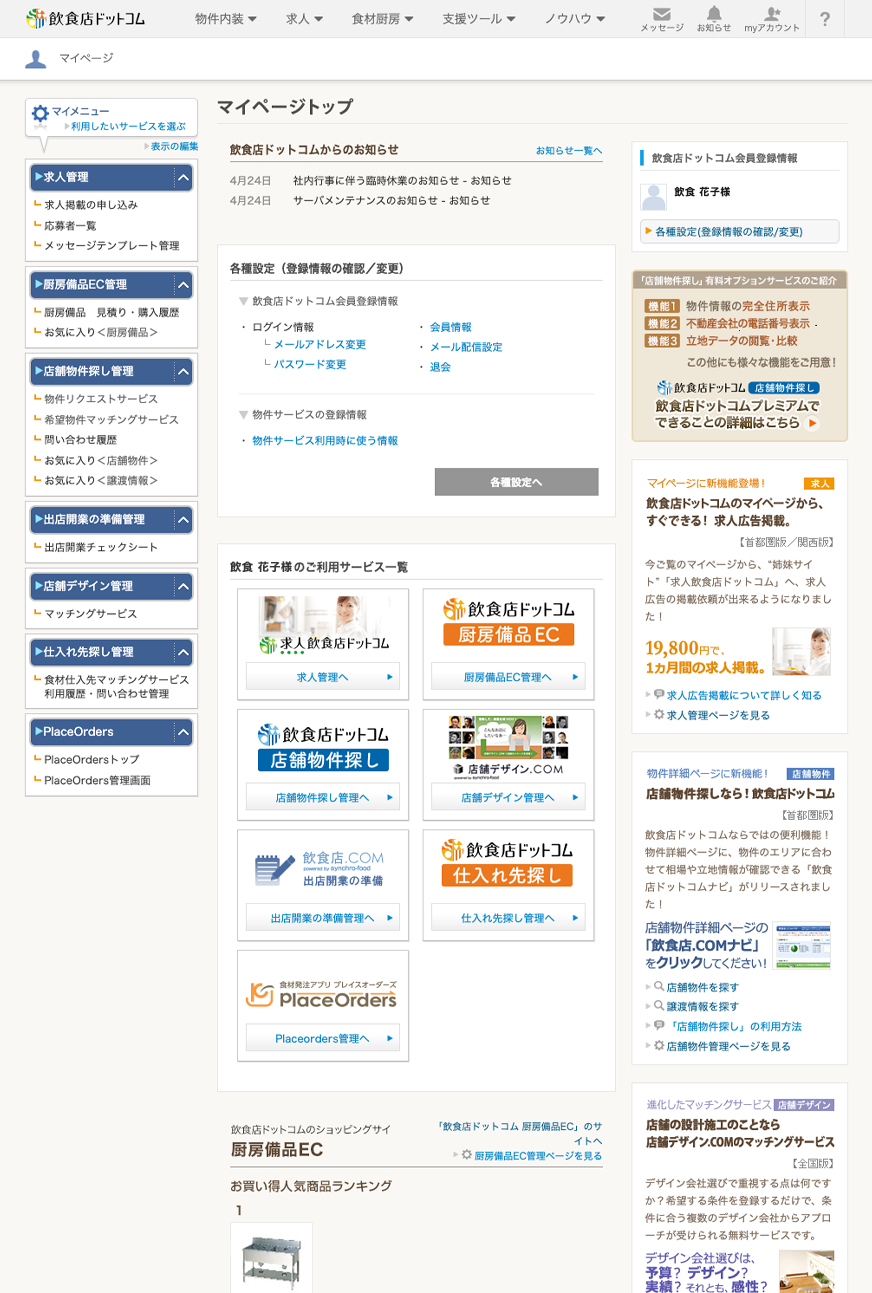Toggle the 仕入れ先探し管理 section chevron
Screen dimensions: 872x1293
pos(182,652)
